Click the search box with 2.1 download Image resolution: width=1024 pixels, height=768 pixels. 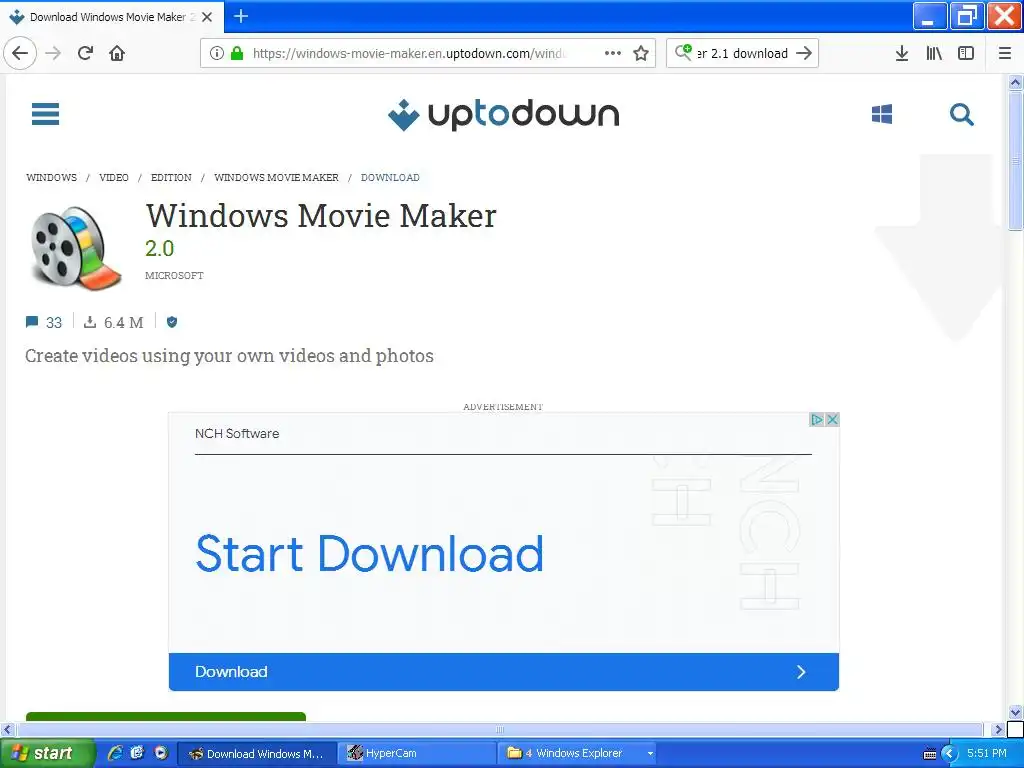tap(743, 53)
